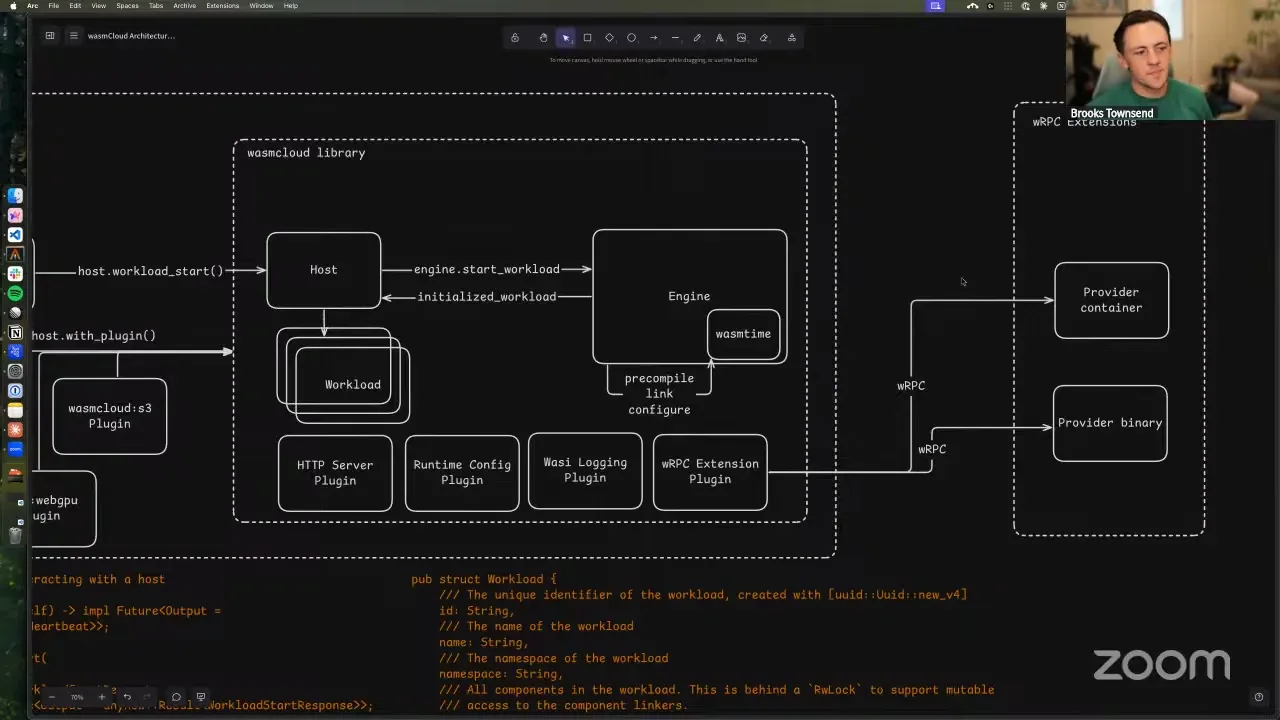Open the Zoom app from the Dock
Image resolution: width=1280 pixels, height=720 pixels.
coord(15,449)
